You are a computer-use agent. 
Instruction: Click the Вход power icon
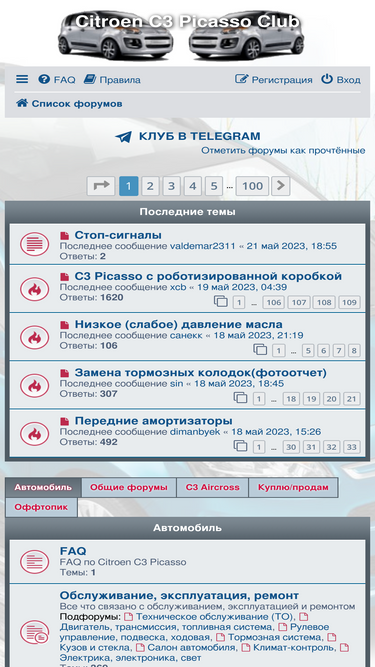coord(327,79)
